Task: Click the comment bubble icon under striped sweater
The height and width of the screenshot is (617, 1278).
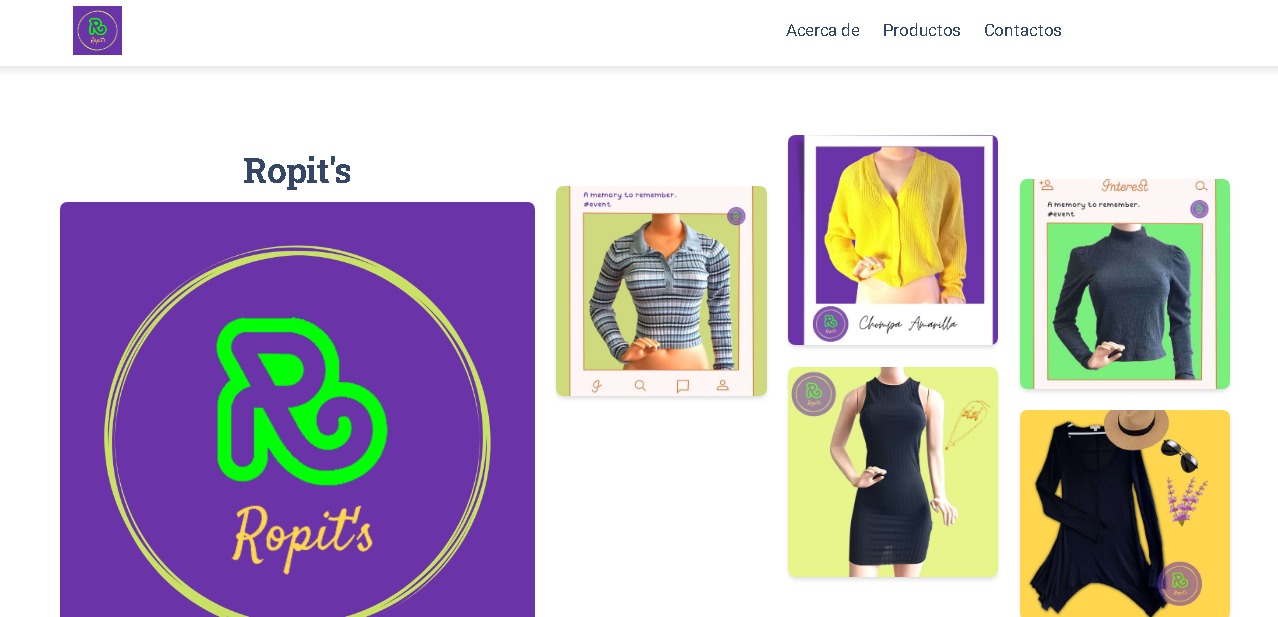Action: pos(682,385)
